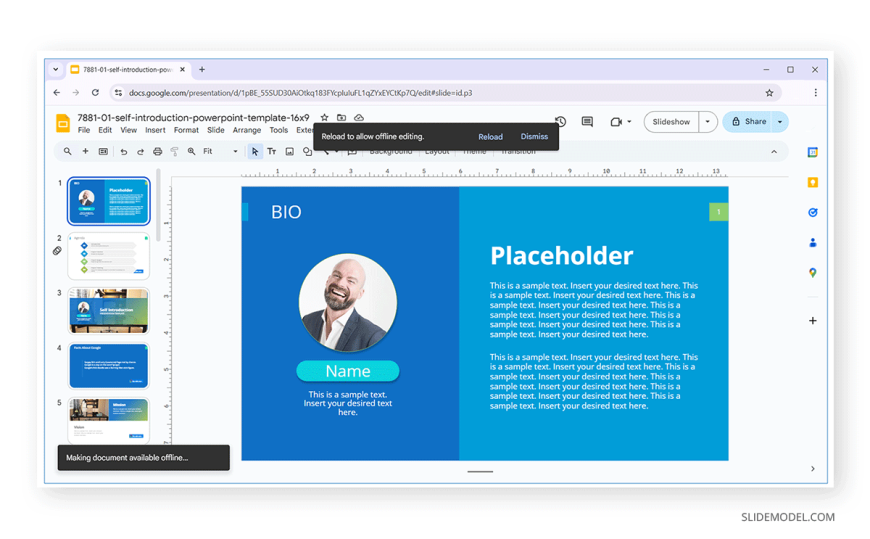Select the Paint format roller icon
The height and width of the screenshot is (539, 870).
[174, 152]
